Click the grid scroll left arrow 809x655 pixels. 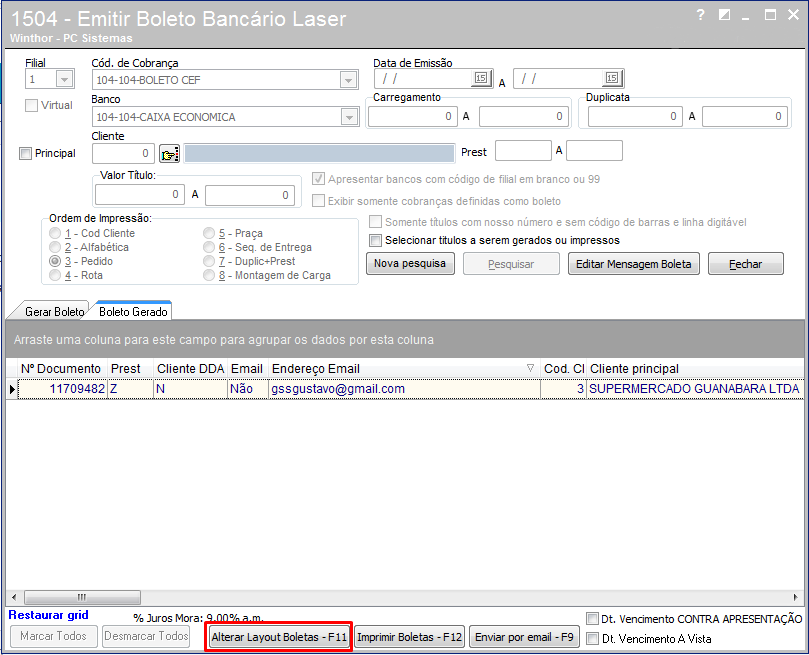14,597
